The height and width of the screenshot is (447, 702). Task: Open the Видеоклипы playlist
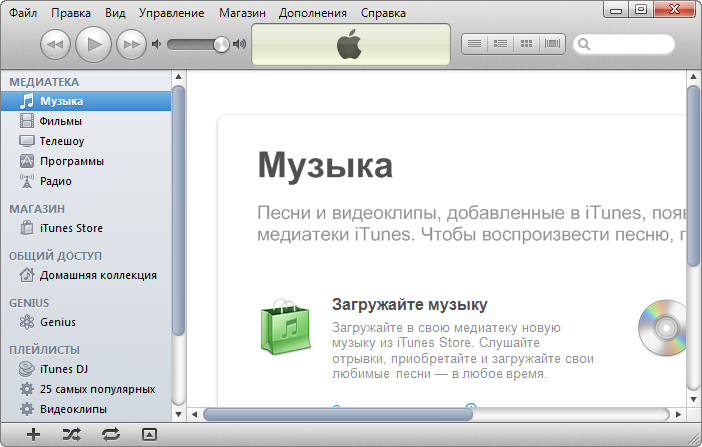[86, 409]
